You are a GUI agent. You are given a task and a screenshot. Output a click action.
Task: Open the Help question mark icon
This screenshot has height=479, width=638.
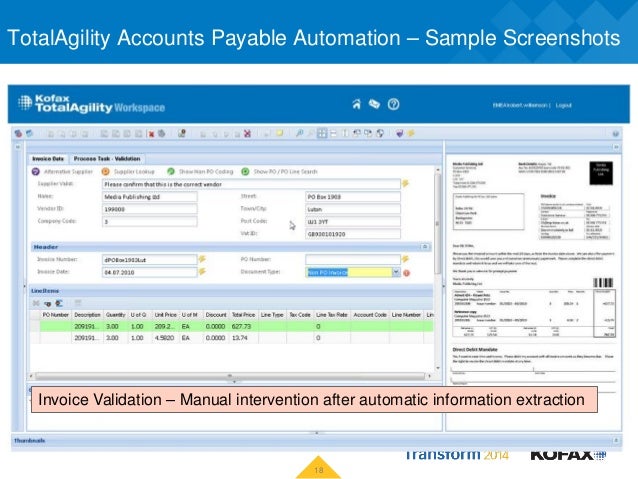[x=393, y=104]
